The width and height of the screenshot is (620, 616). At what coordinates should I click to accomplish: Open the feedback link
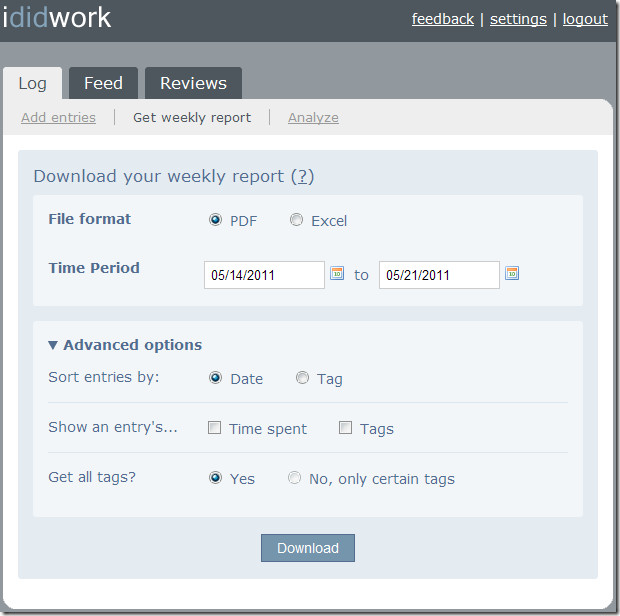coord(443,19)
